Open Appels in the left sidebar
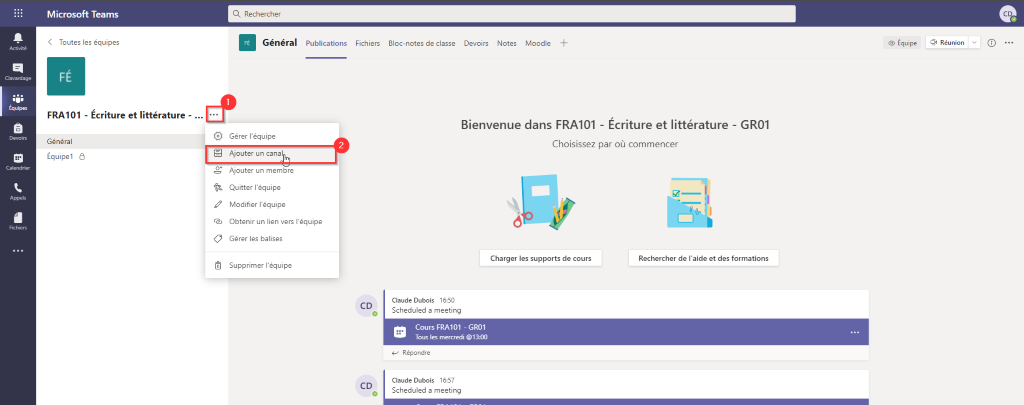 point(18,192)
